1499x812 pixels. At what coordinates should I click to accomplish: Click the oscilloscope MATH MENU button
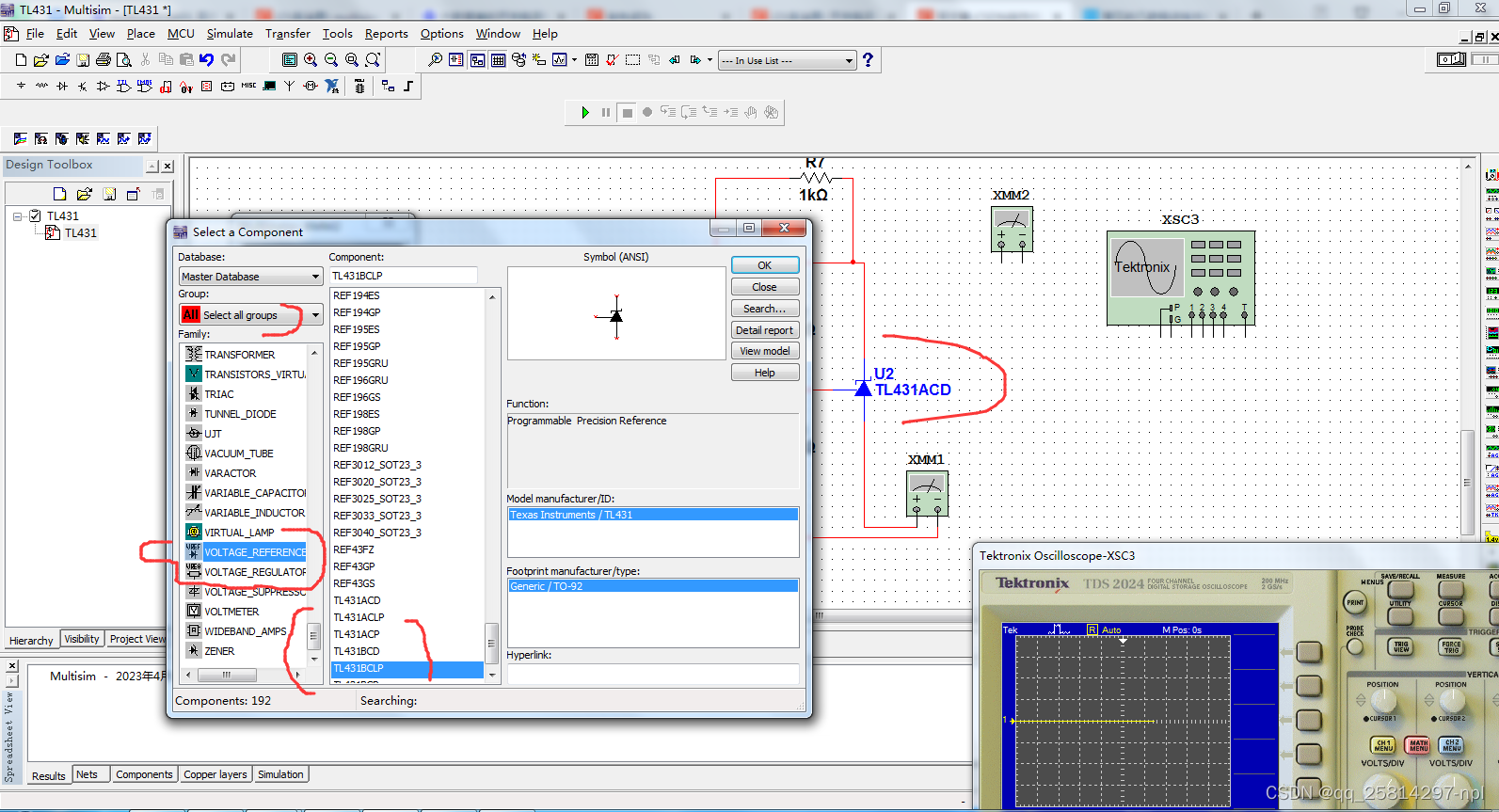pyautogui.click(x=1418, y=745)
